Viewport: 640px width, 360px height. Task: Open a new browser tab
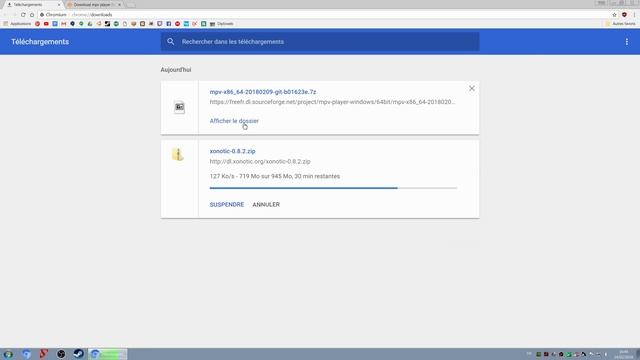[x=131, y=4]
